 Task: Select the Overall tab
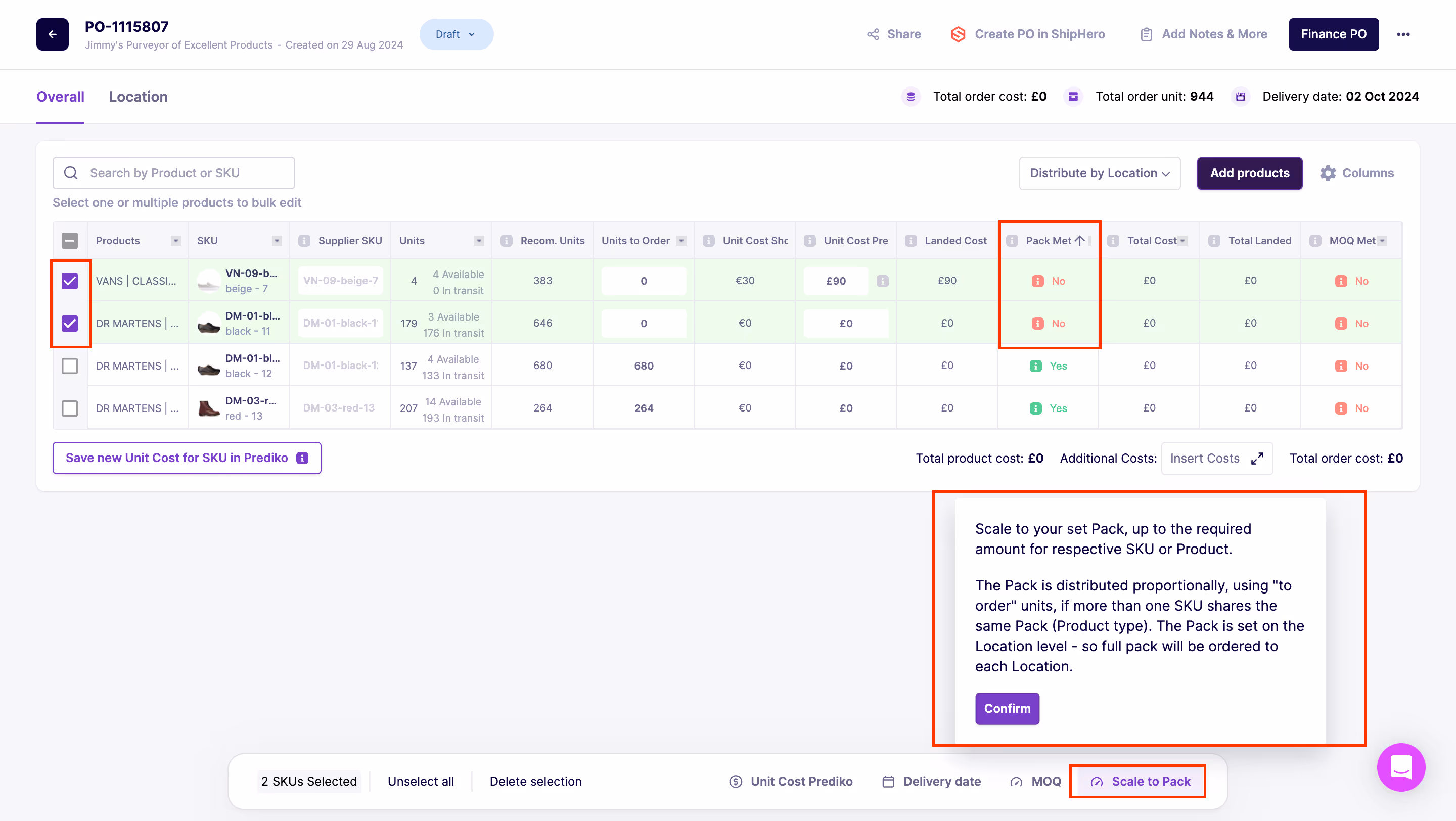pyautogui.click(x=61, y=97)
